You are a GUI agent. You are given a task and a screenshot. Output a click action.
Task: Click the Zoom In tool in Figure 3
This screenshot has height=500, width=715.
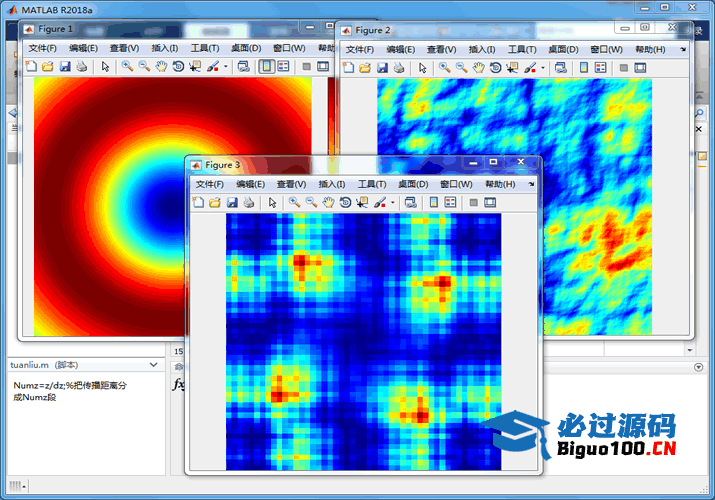coord(294,202)
